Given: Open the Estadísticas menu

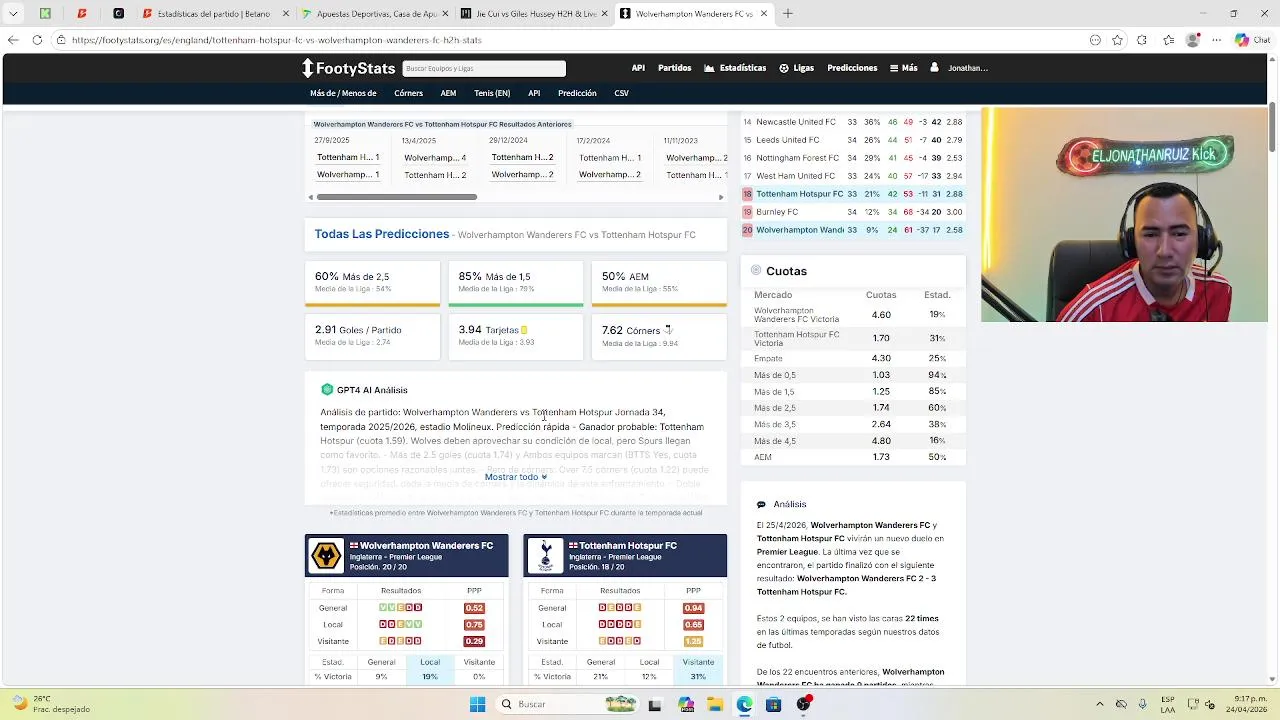Looking at the screenshot, I should point(735,68).
